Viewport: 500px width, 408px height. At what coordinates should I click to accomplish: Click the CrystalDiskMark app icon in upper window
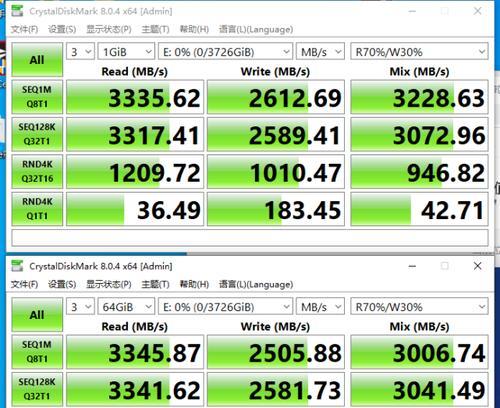(17, 11)
